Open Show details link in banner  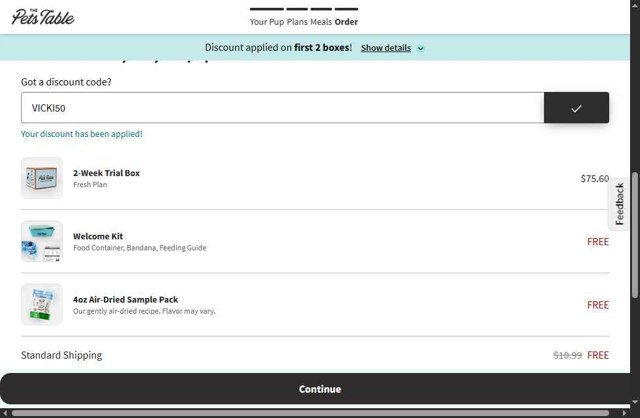[x=386, y=48]
